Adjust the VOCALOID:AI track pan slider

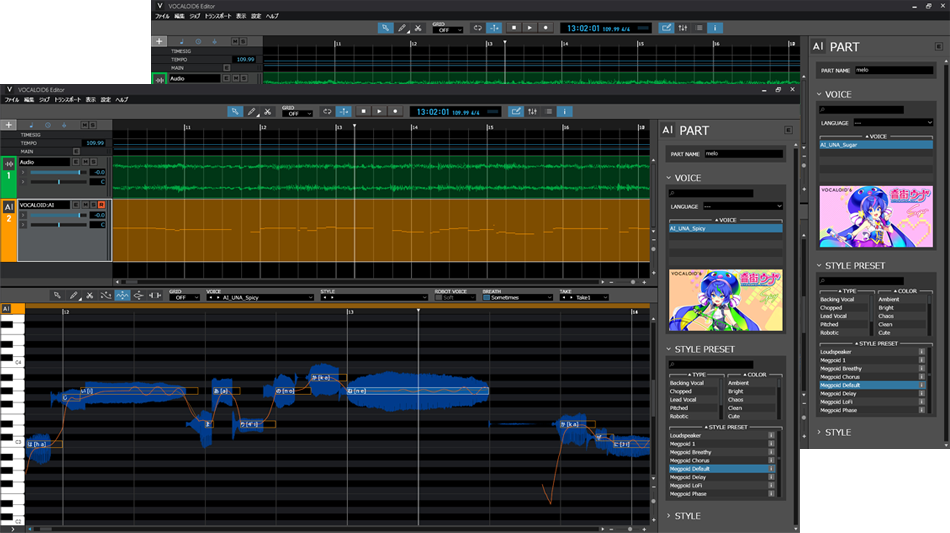click(59, 225)
